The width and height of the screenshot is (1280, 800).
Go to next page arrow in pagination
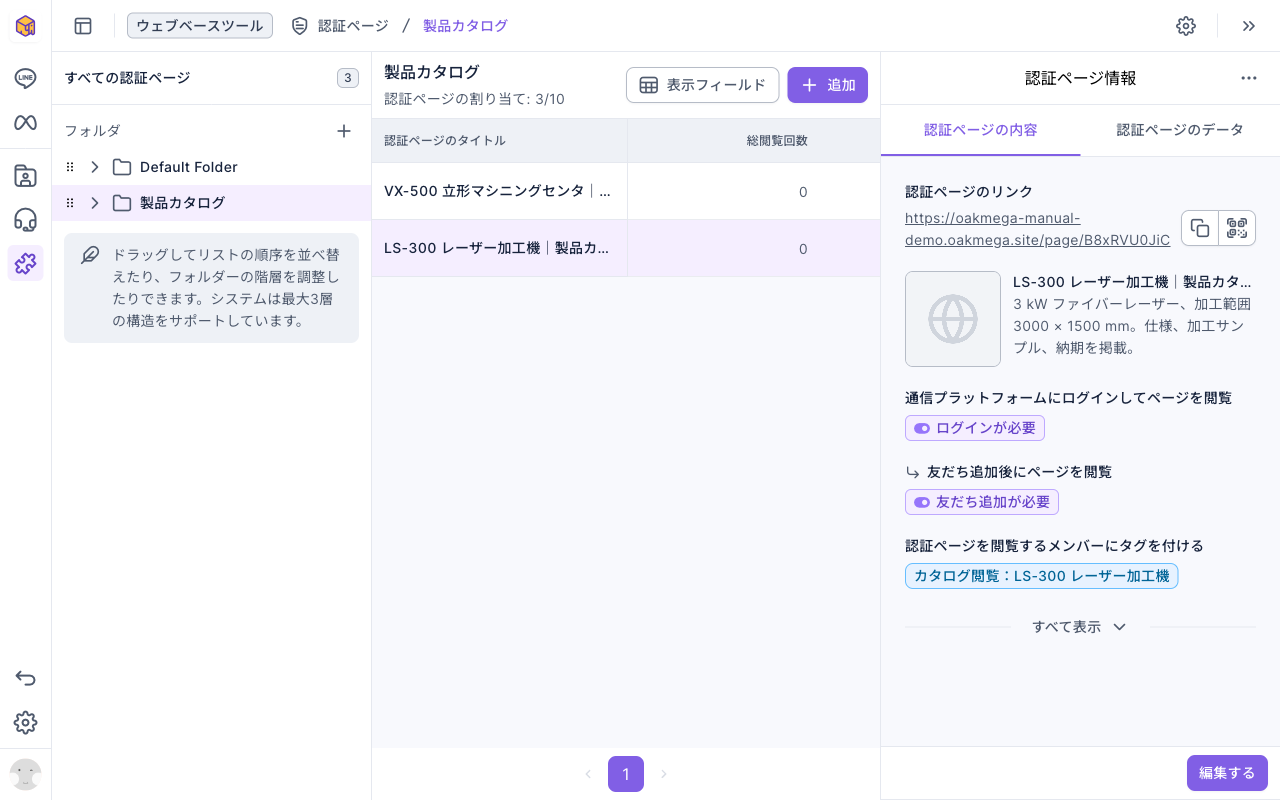[663, 774]
